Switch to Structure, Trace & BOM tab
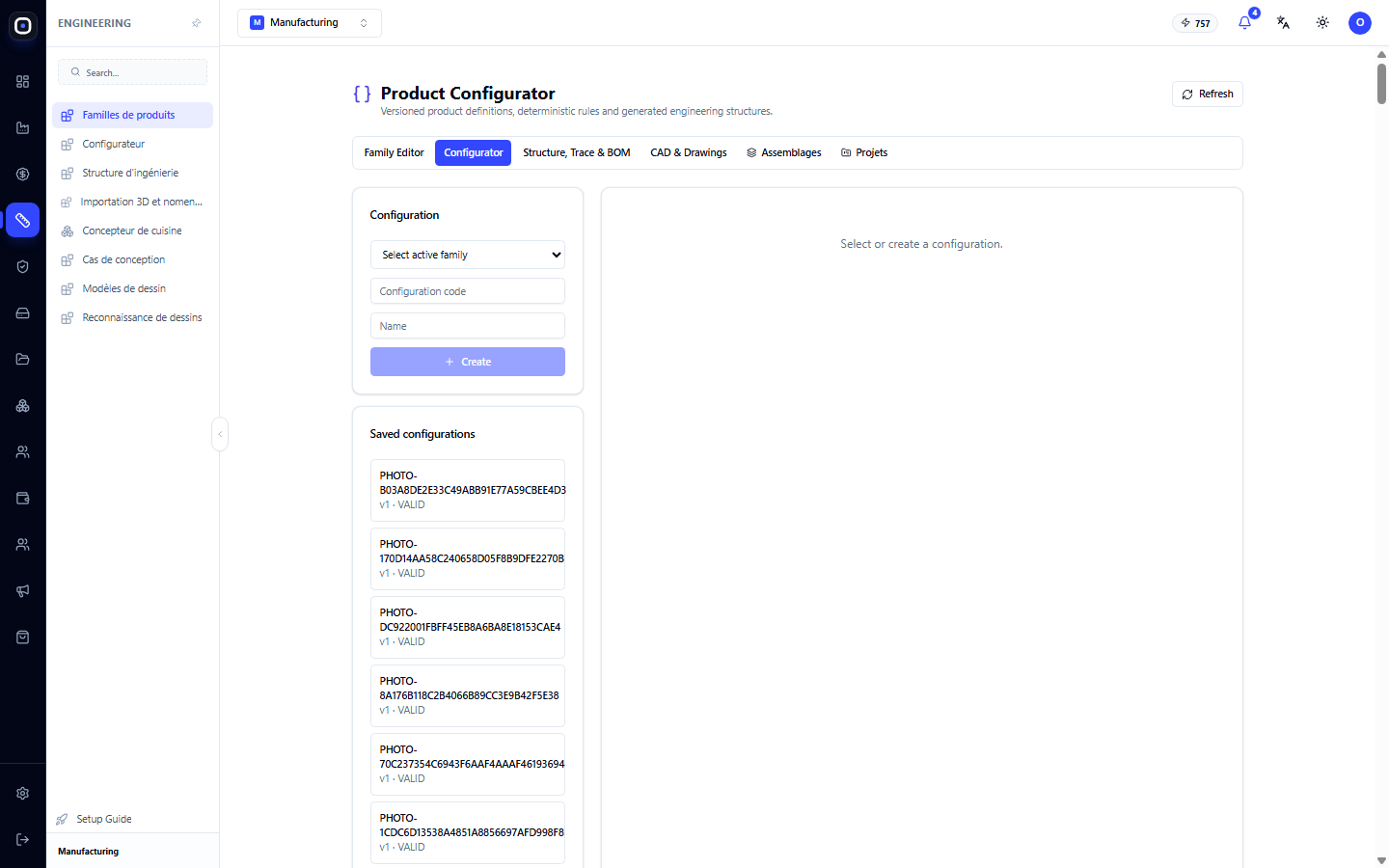This screenshot has height=868, width=1389. pos(577,152)
